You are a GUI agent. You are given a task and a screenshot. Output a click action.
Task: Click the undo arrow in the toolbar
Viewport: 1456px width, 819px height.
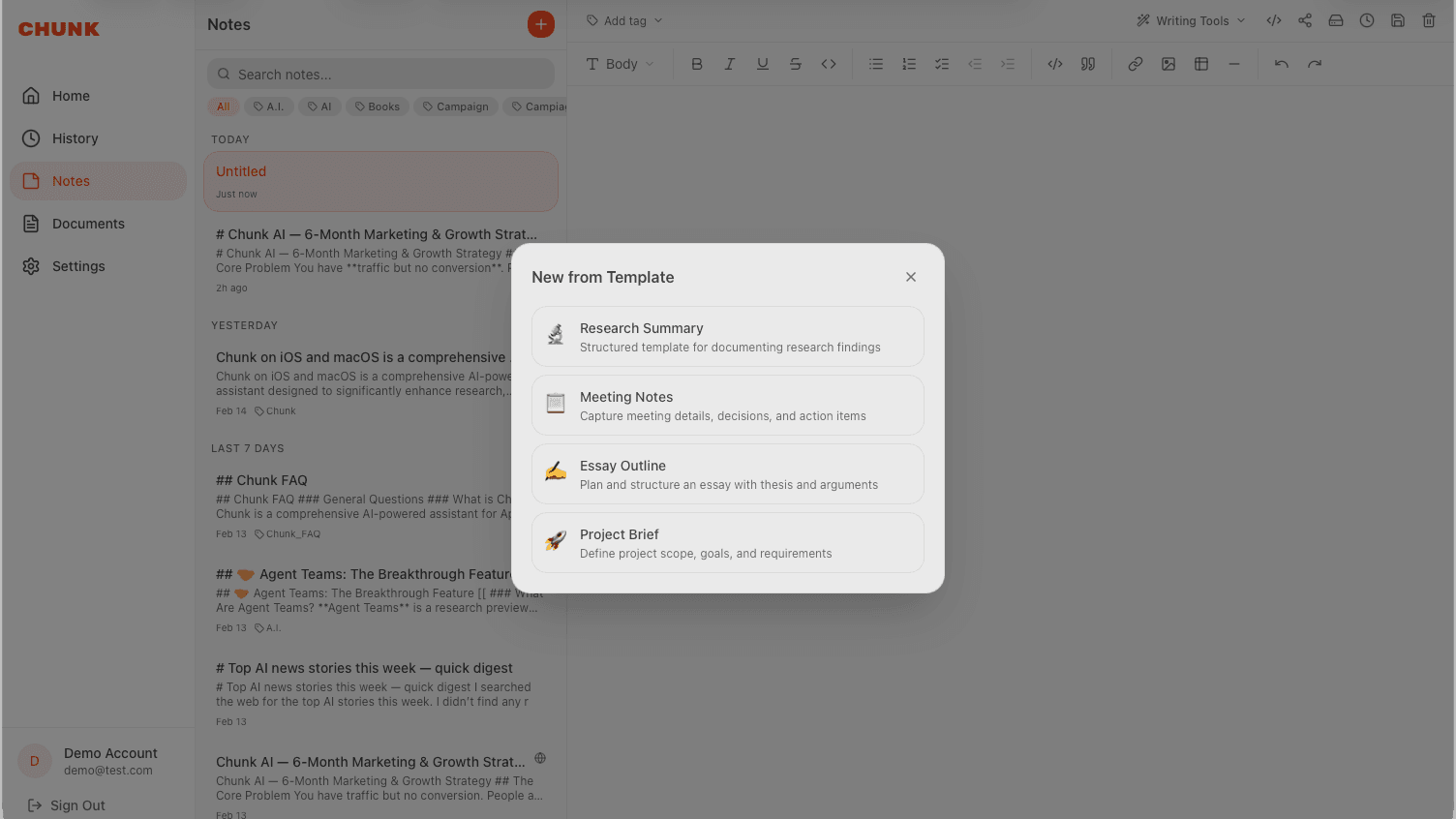[x=1281, y=63]
